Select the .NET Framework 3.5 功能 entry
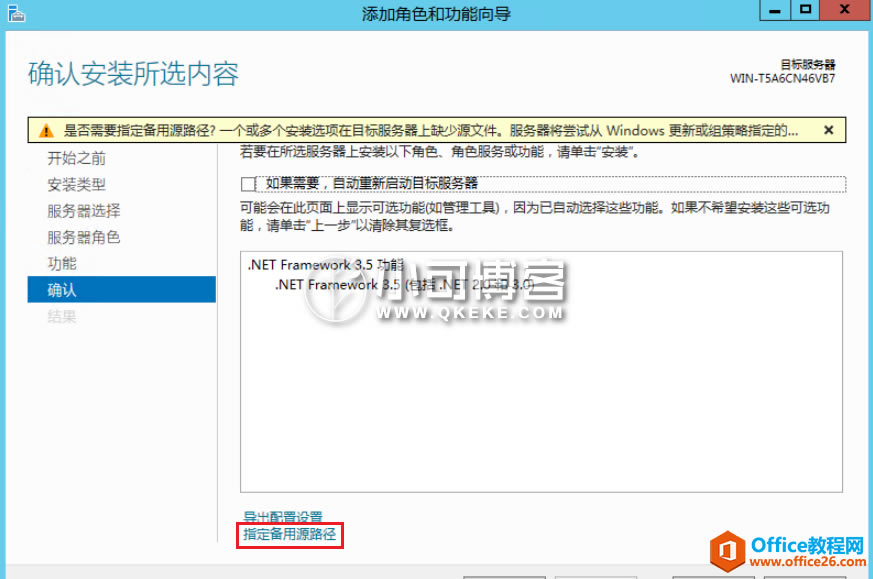Image resolution: width=873 pixels, height=579 pixels. click(325, 265)
